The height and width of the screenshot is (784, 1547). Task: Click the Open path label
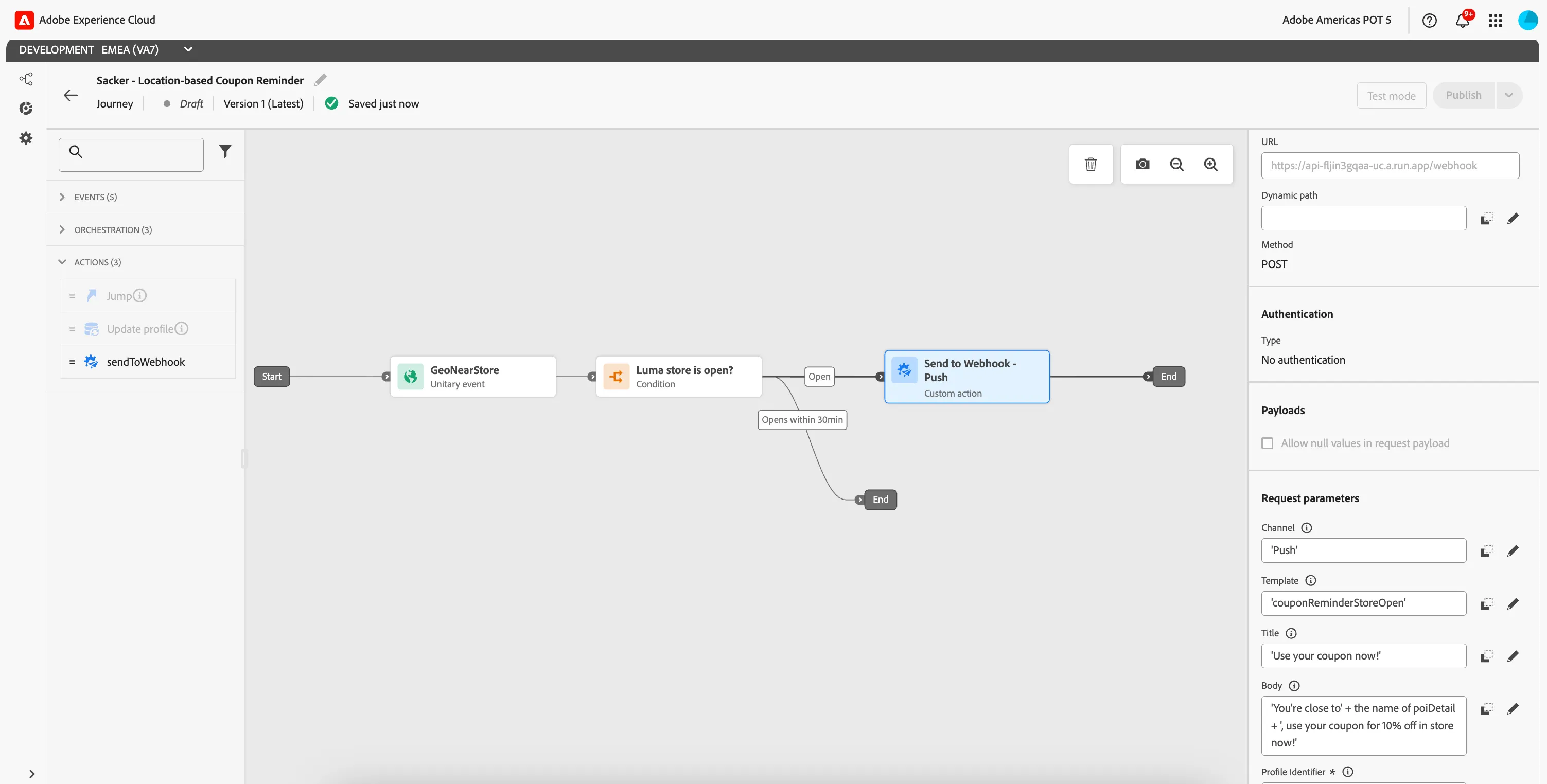tap(819, 377)
